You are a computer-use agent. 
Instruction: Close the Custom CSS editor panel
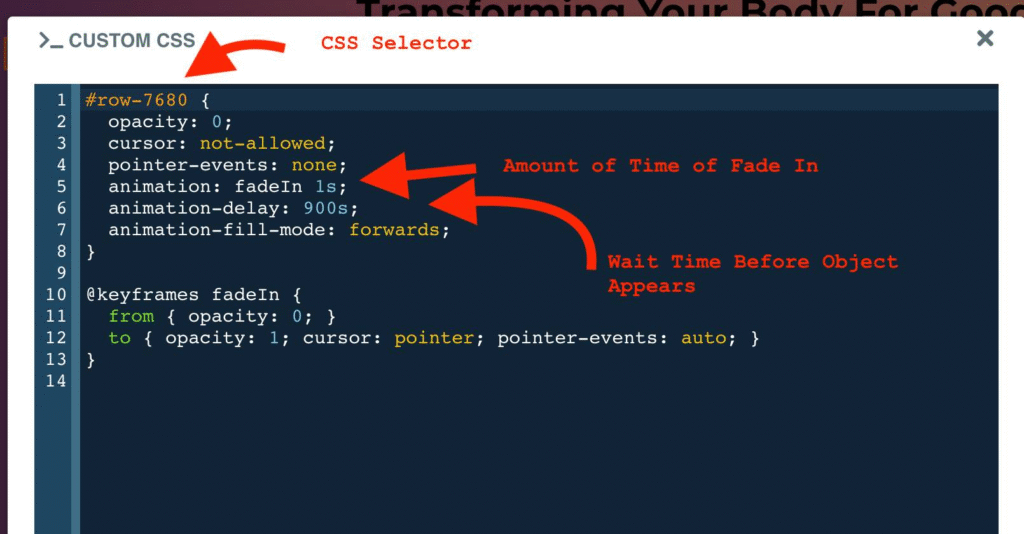pyautogui.click(x=985, y=38)
